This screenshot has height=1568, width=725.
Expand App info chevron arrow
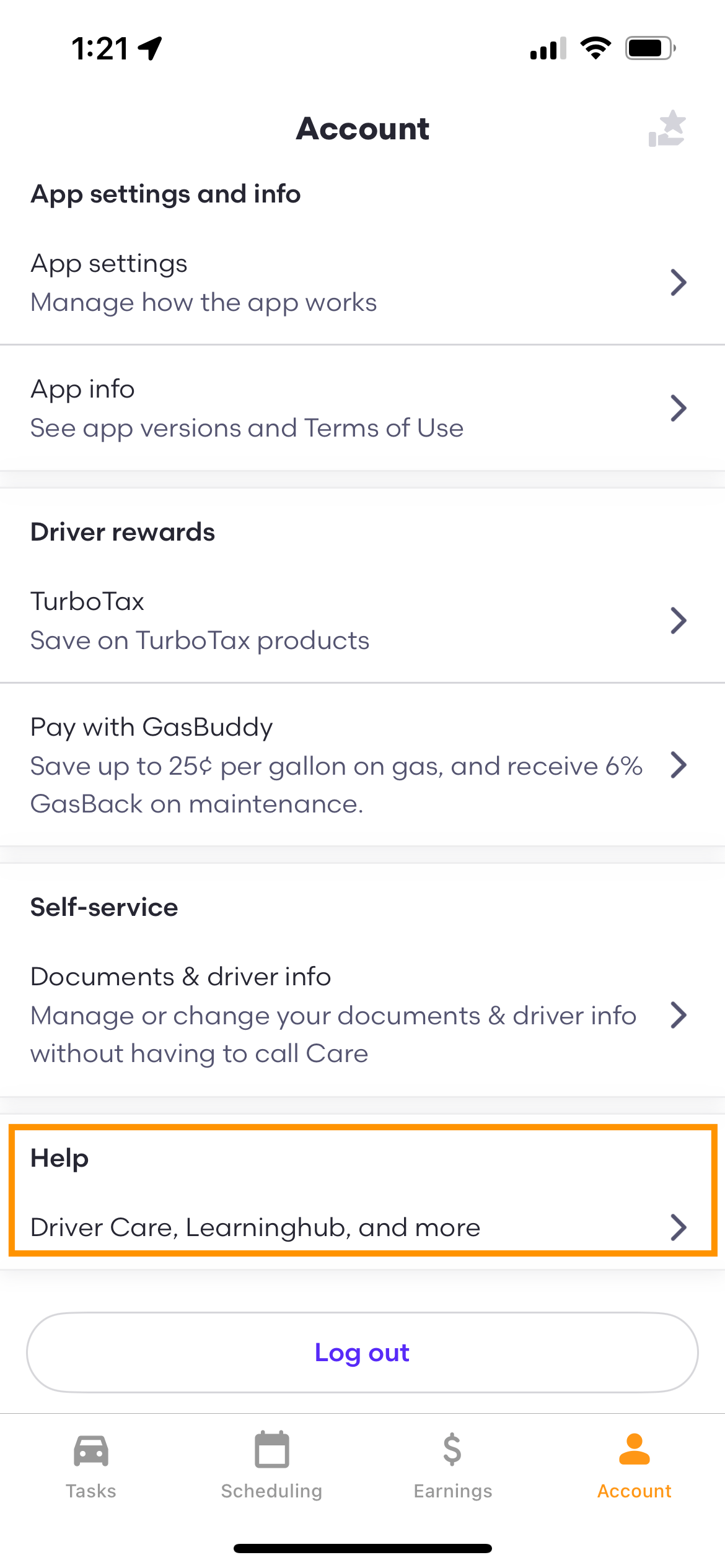pos(679,408)
